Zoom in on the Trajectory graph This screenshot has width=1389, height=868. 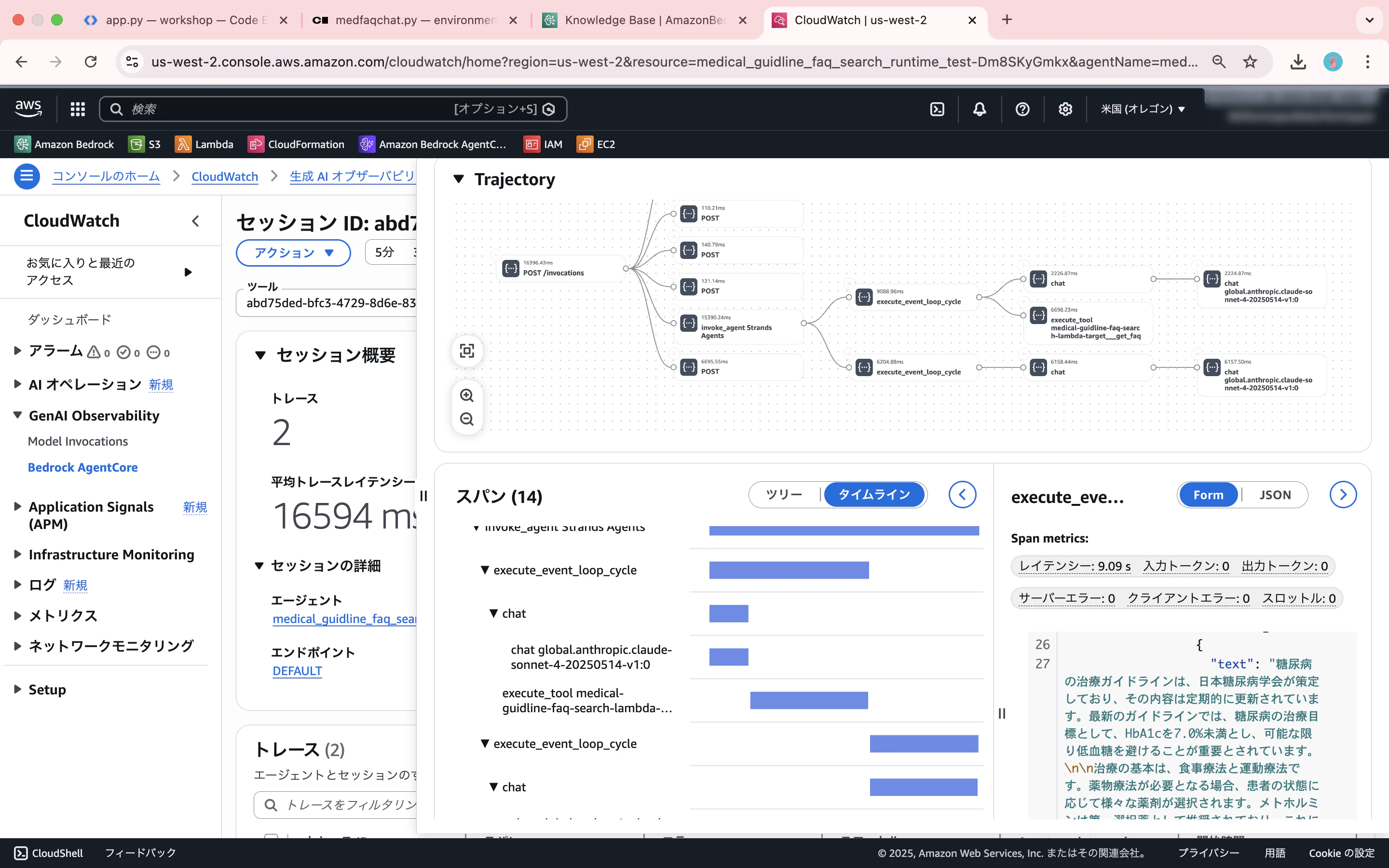click(467, 395)
